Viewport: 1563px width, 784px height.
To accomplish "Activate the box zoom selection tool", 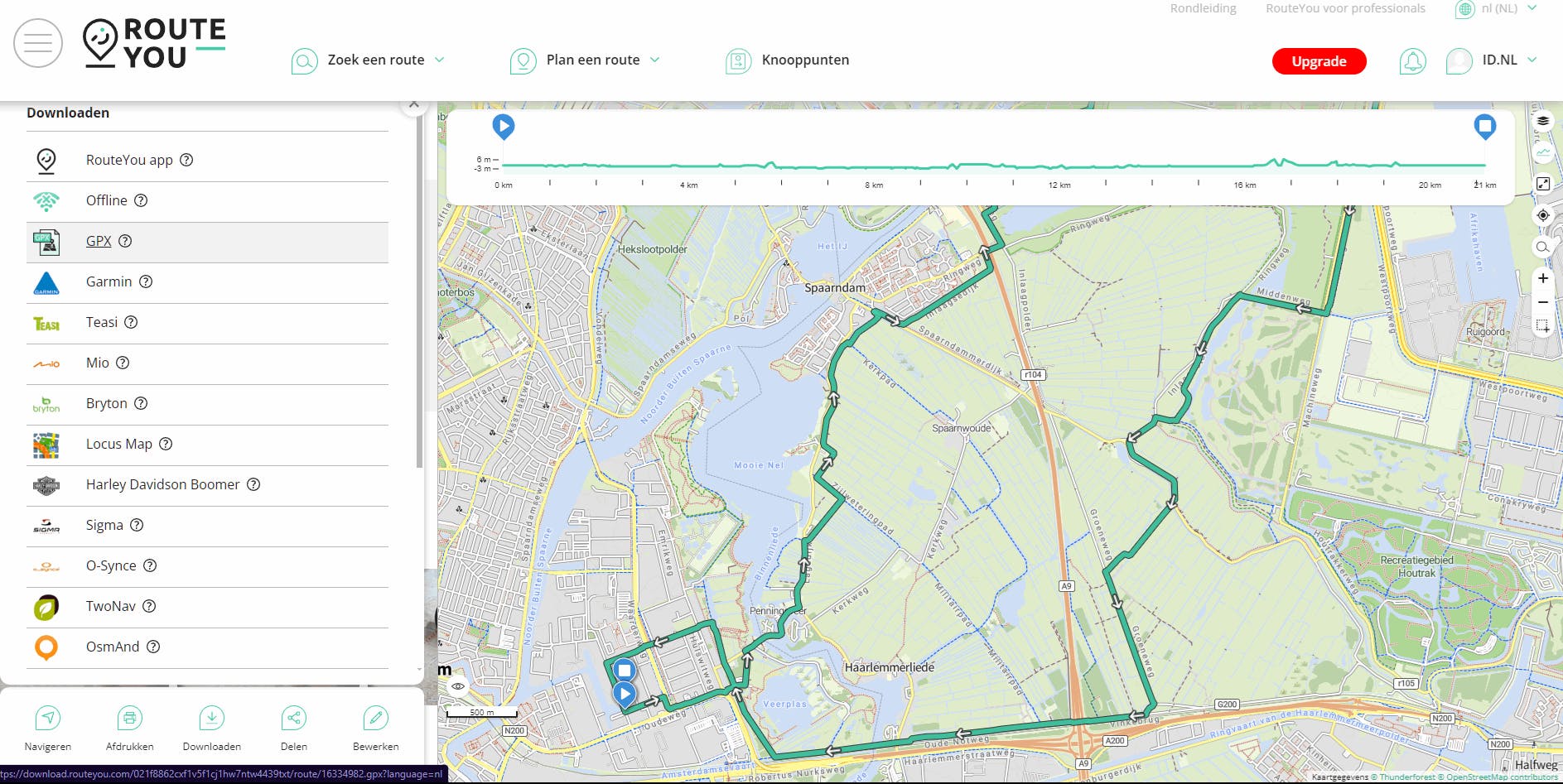I will 1542,326.
